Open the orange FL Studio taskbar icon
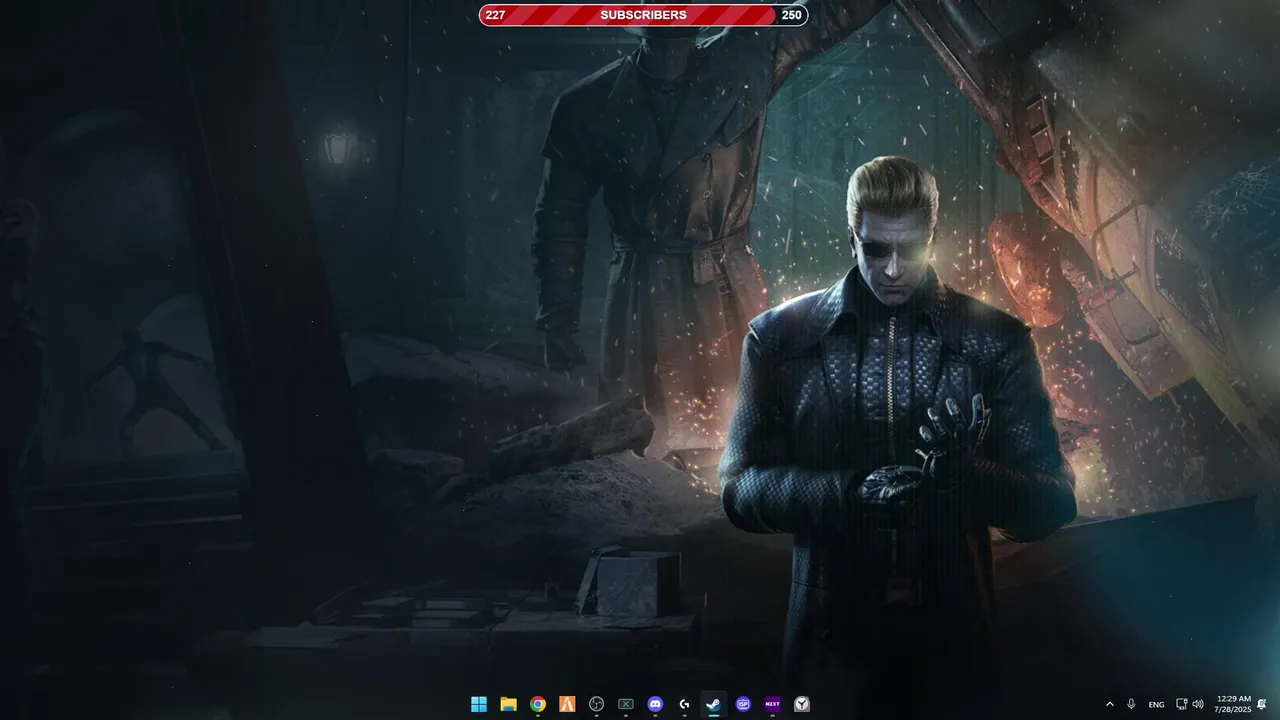 567,704
